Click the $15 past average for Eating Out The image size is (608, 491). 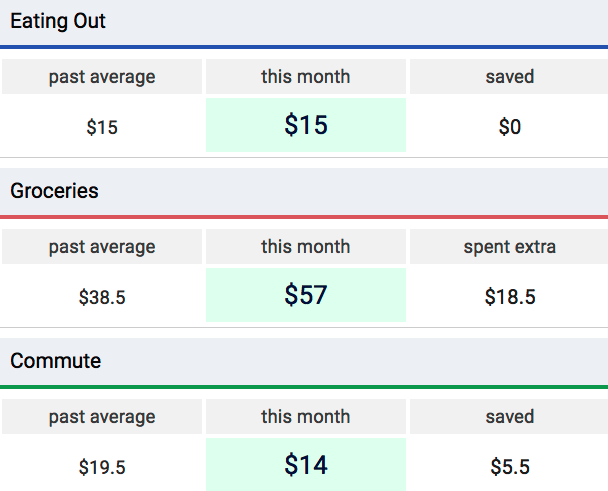(x=102, y=127)
